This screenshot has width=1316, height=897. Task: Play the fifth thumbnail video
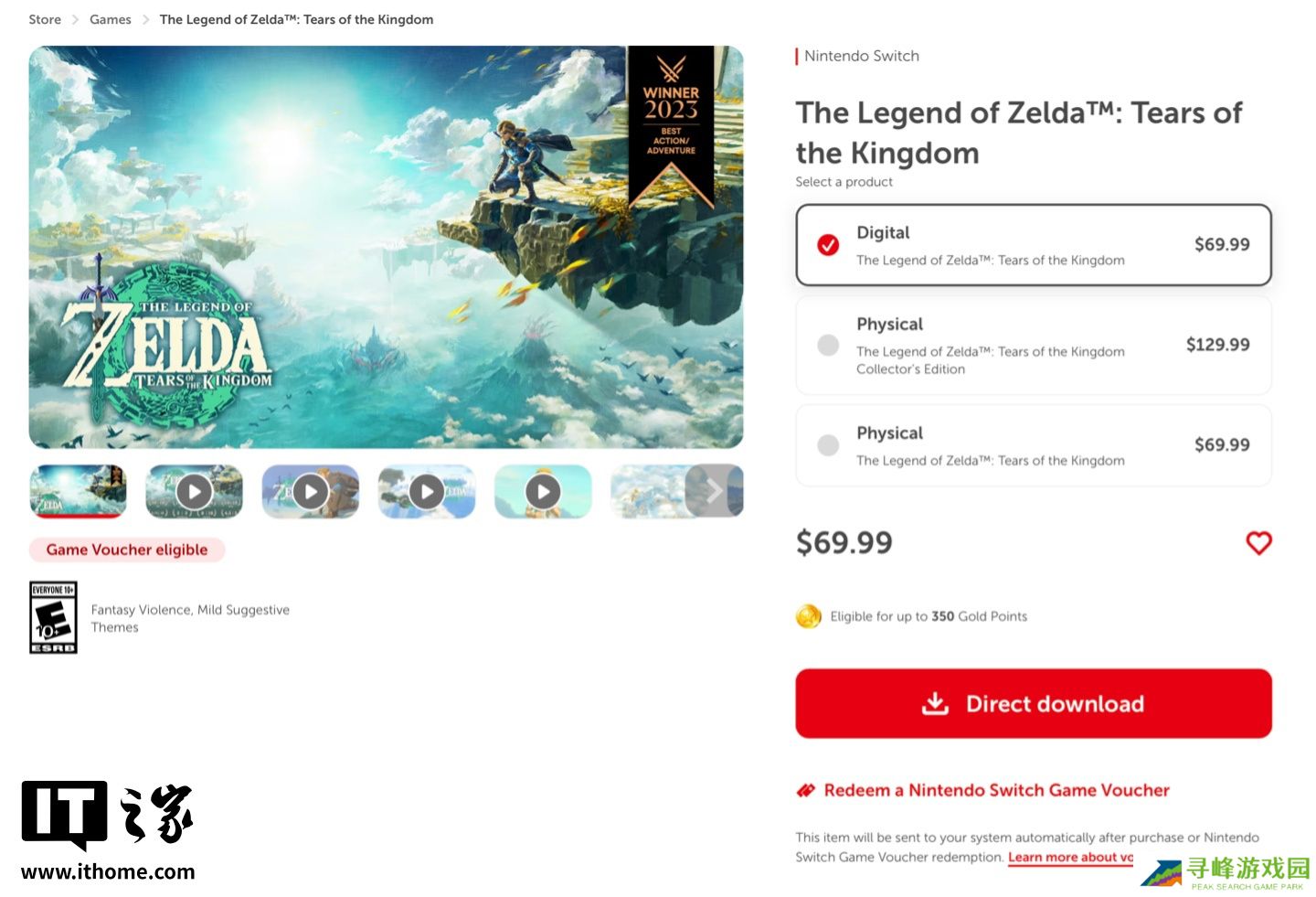click(x=543, y=492)
